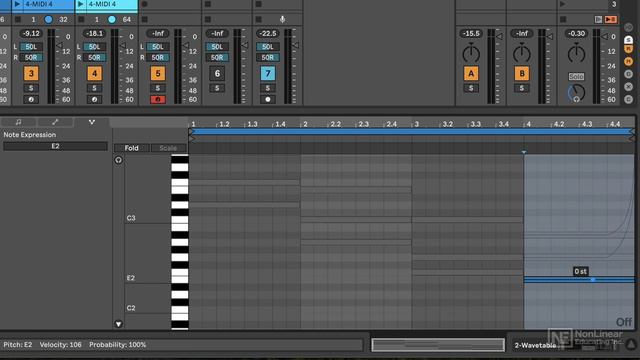Select track 3 volume value -9.12
The image size is (640, 360).
31,33
